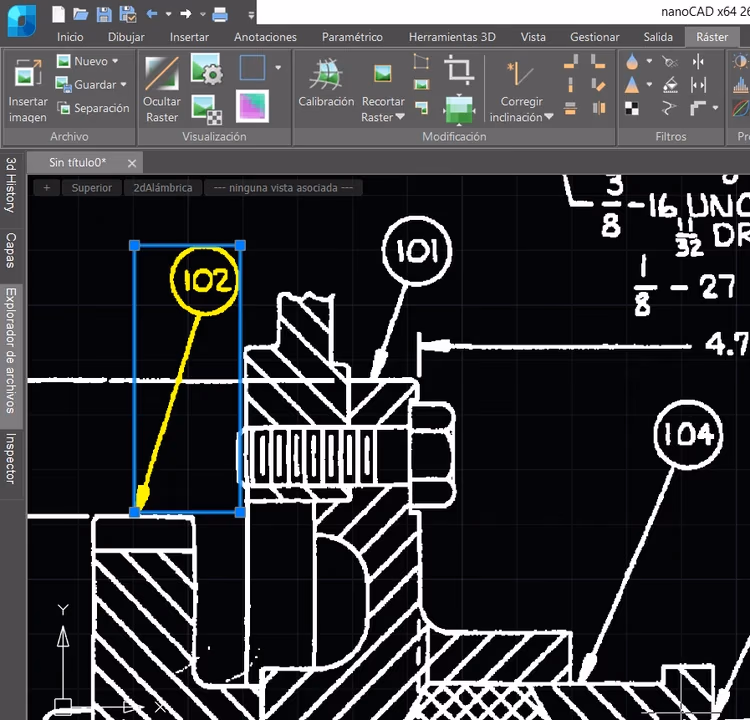
Task: Undo the last action with the blue arrow
Action: coord(152,14)
